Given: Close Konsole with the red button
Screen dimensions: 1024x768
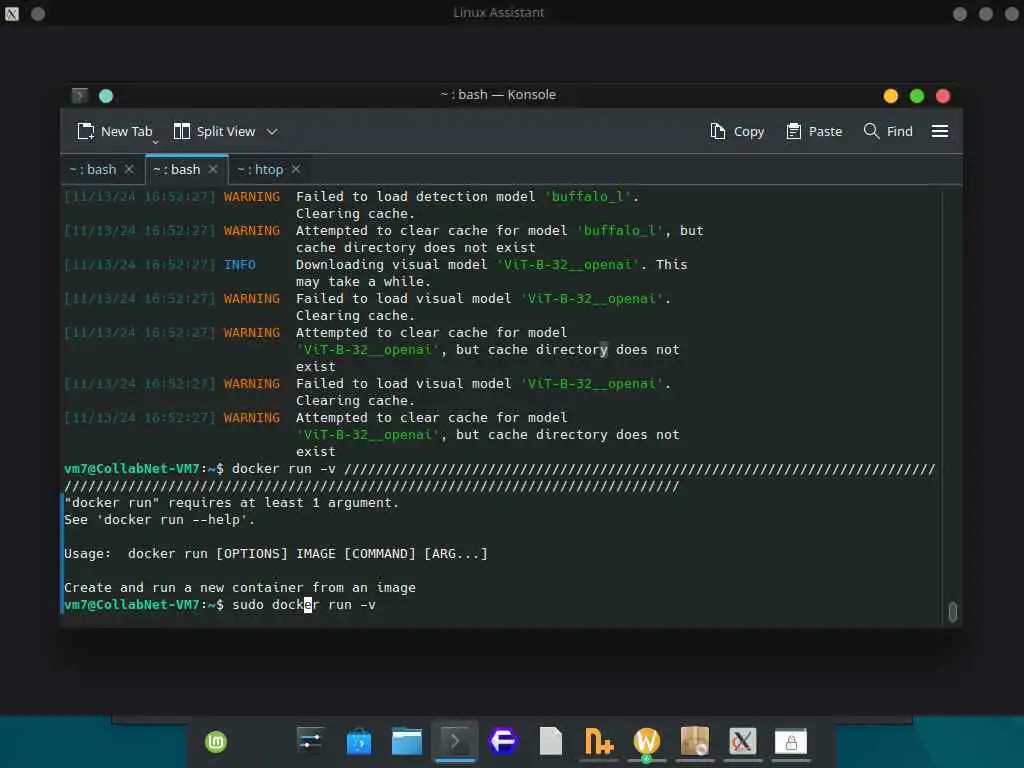Looking at the screenshot, I should (x=943, y=96).
